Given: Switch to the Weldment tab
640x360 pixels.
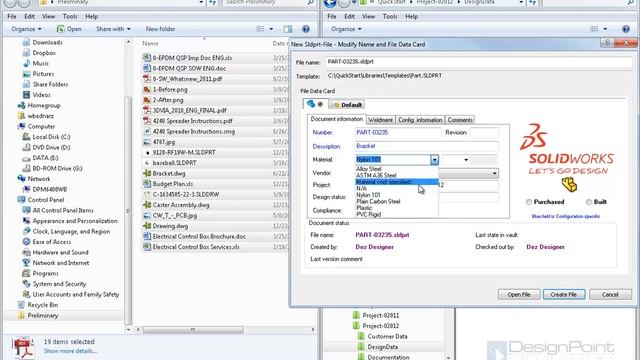Looking at the screenshot, I should [380, 120].
